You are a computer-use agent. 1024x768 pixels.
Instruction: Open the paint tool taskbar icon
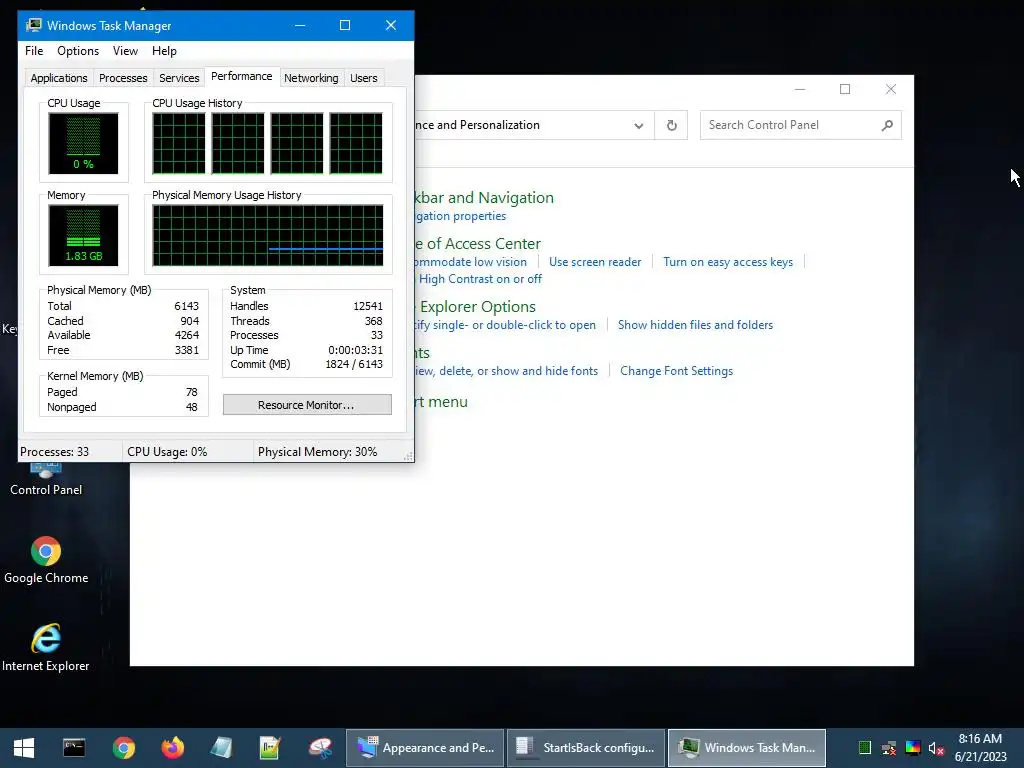[320, 748]
